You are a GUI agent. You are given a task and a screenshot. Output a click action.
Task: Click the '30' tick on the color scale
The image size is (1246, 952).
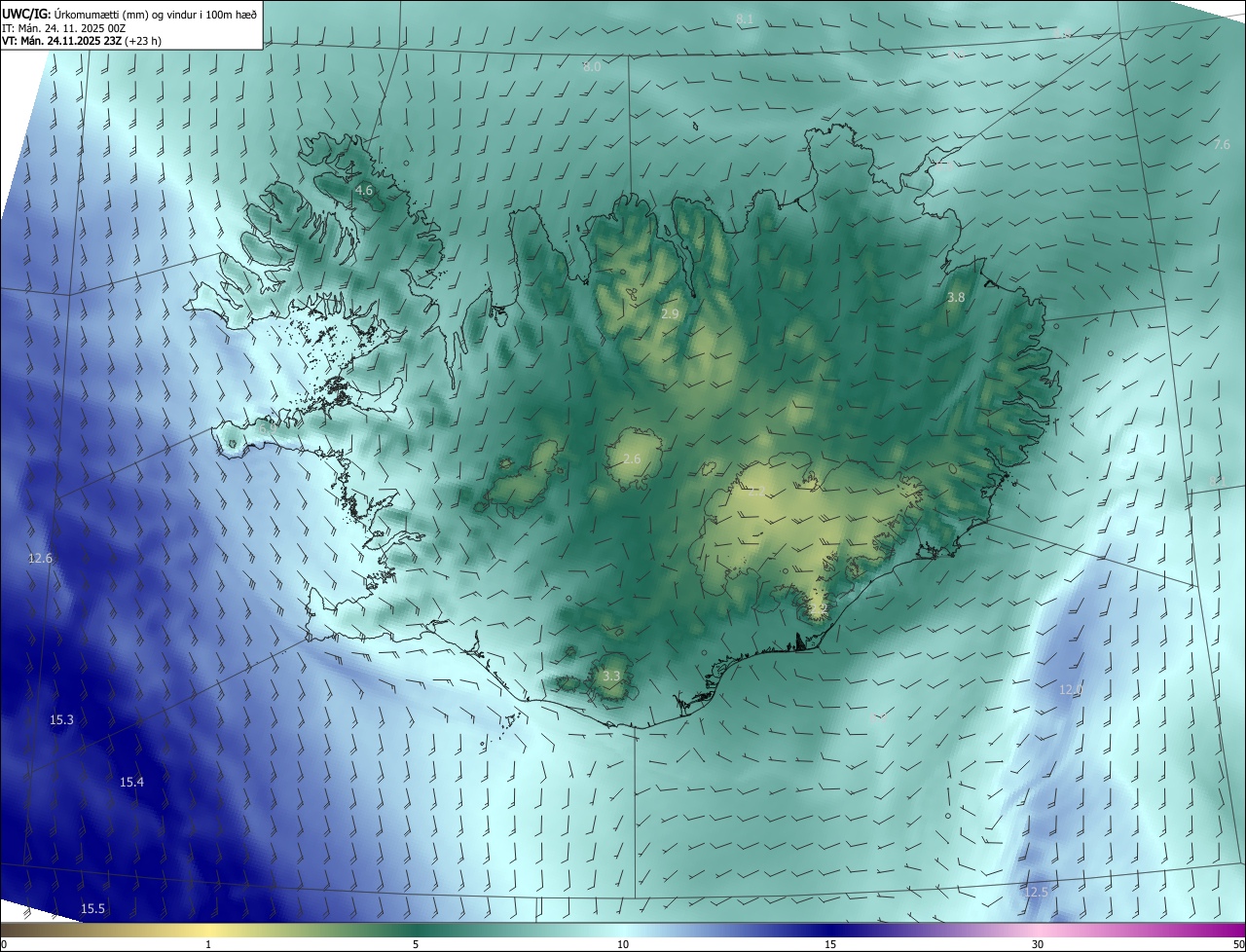pyautogui.click(x=1038, y=944)
